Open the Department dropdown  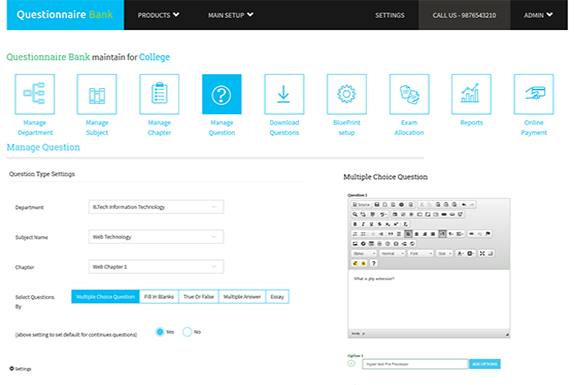(x=156, y=207)
